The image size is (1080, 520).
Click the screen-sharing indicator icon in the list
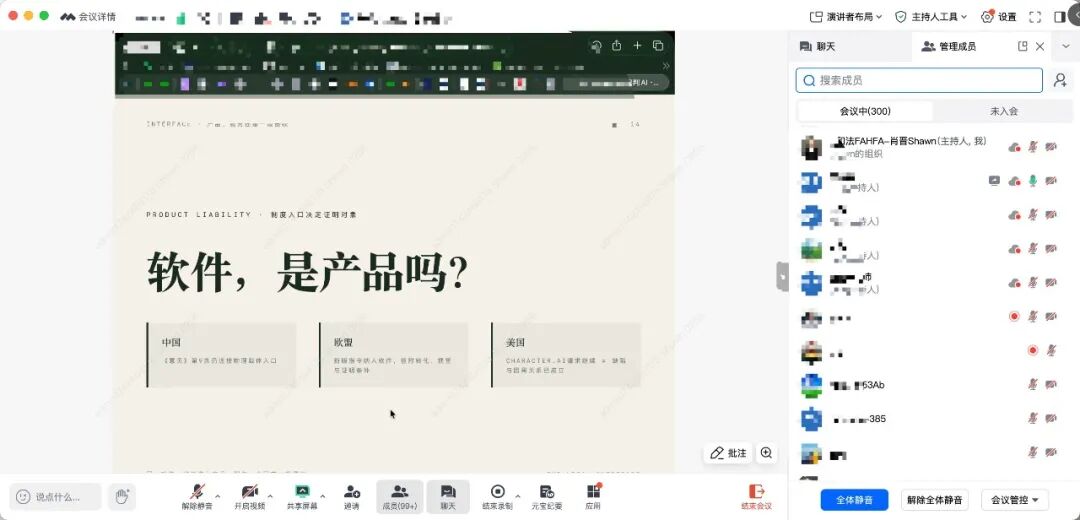[x=995, y=180]
